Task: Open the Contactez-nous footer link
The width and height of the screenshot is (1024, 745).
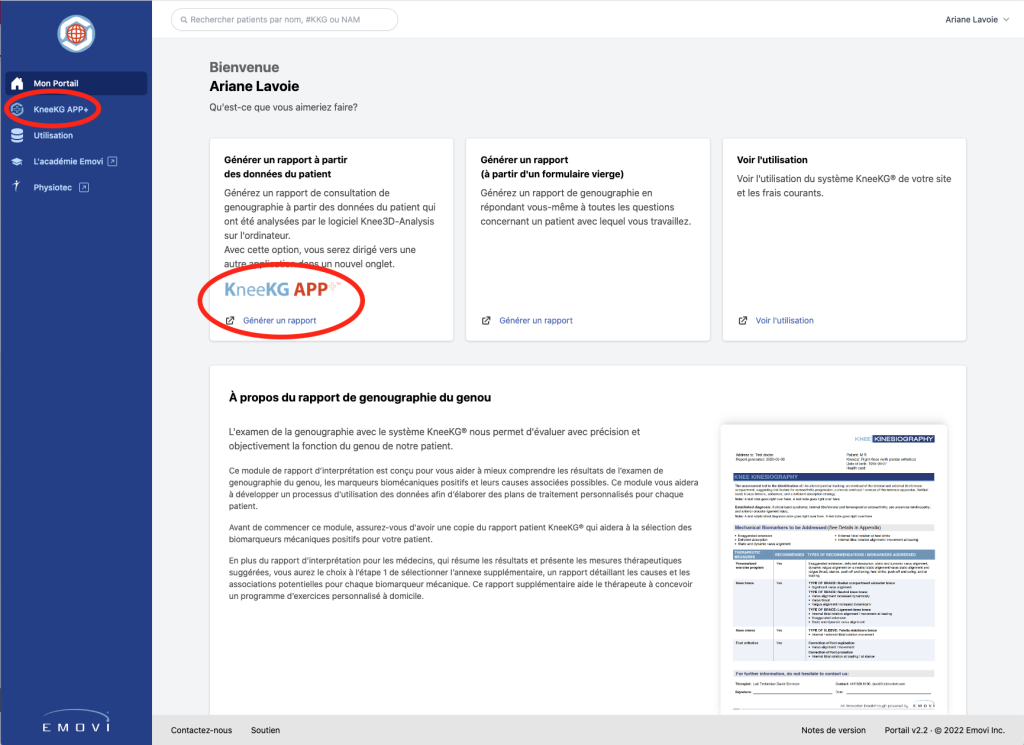Action: [202, 730]
